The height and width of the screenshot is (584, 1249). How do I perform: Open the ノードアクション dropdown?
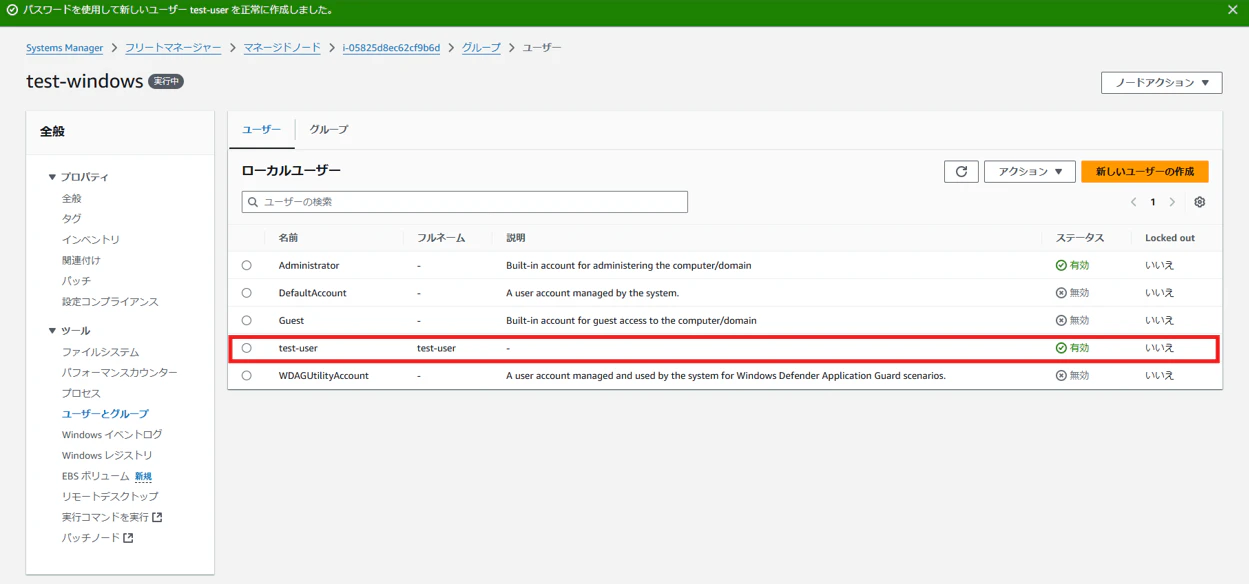pyautogui.click(x=1161, y=83)
